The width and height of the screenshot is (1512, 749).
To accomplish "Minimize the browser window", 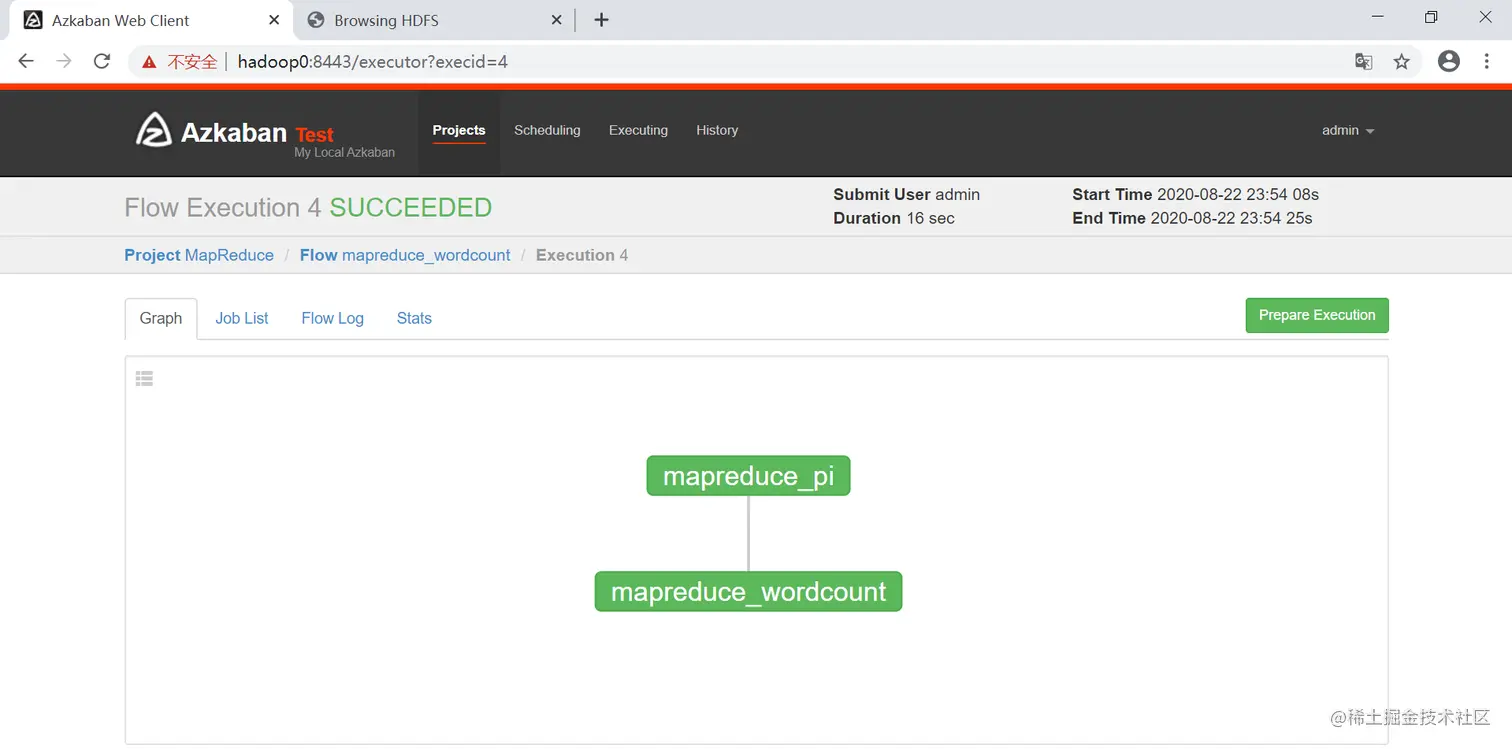I will coord(1378,18).
